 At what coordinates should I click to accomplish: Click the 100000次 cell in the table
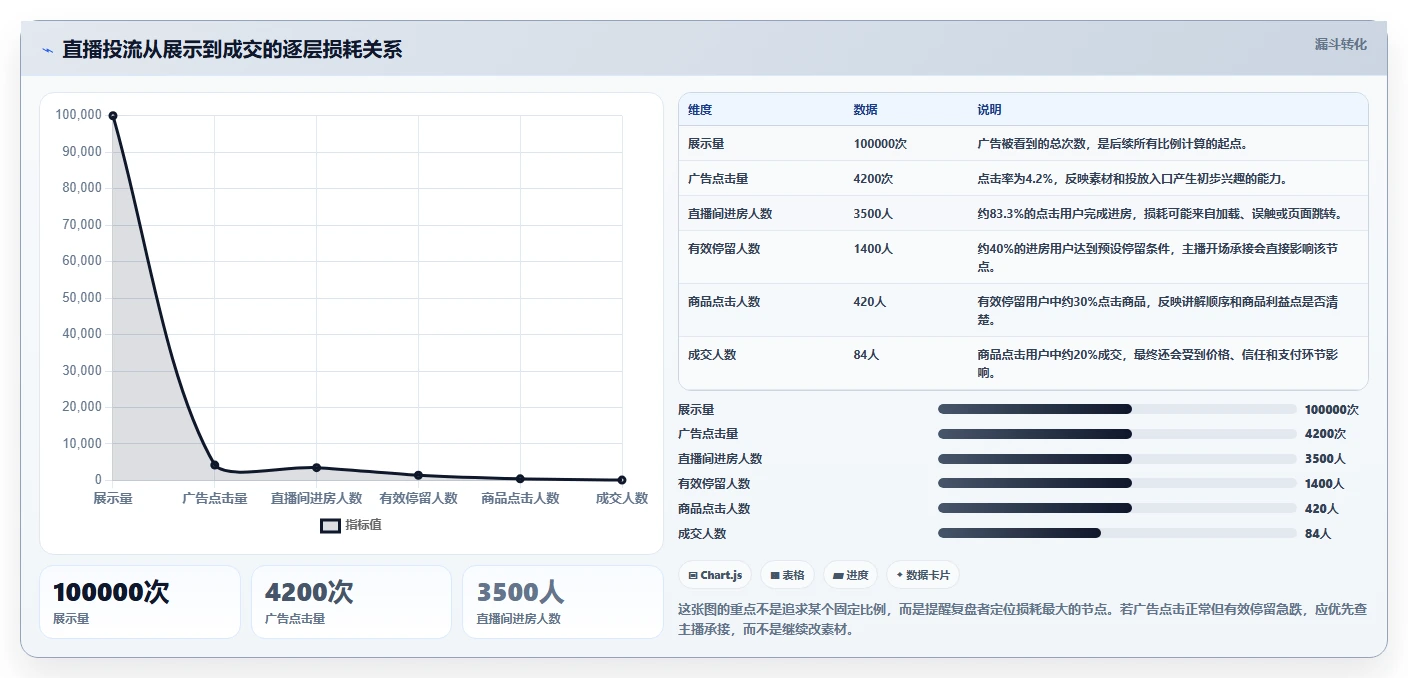(x=880, y=144)
